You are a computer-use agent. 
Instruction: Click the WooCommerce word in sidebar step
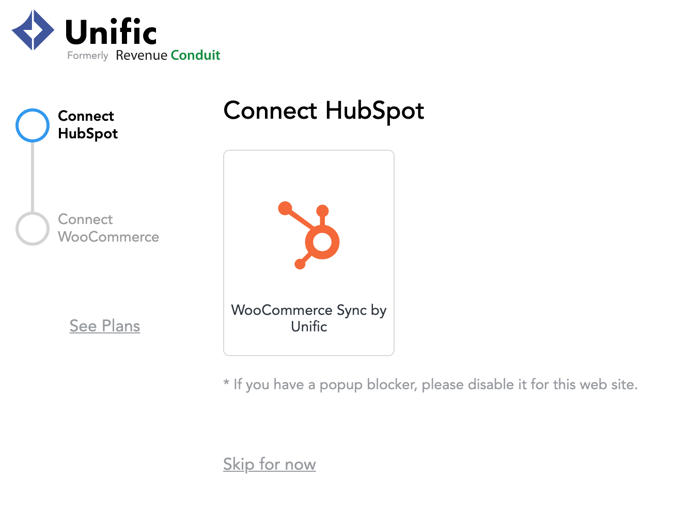click(x=108, y=237)
